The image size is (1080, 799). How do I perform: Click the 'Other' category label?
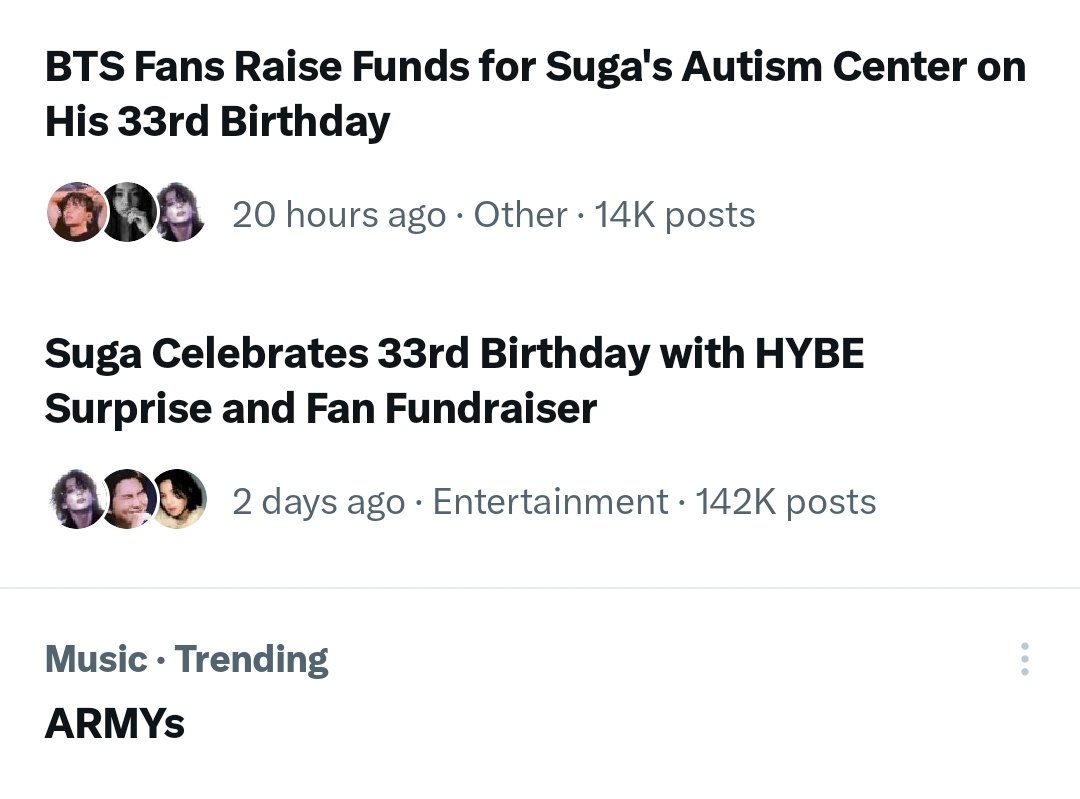(x=520, y=215)
